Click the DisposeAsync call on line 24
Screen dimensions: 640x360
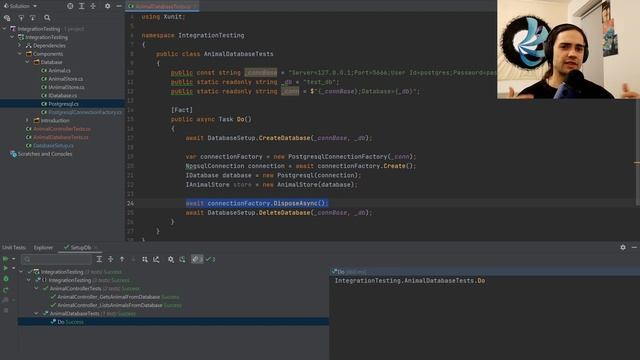300,203
